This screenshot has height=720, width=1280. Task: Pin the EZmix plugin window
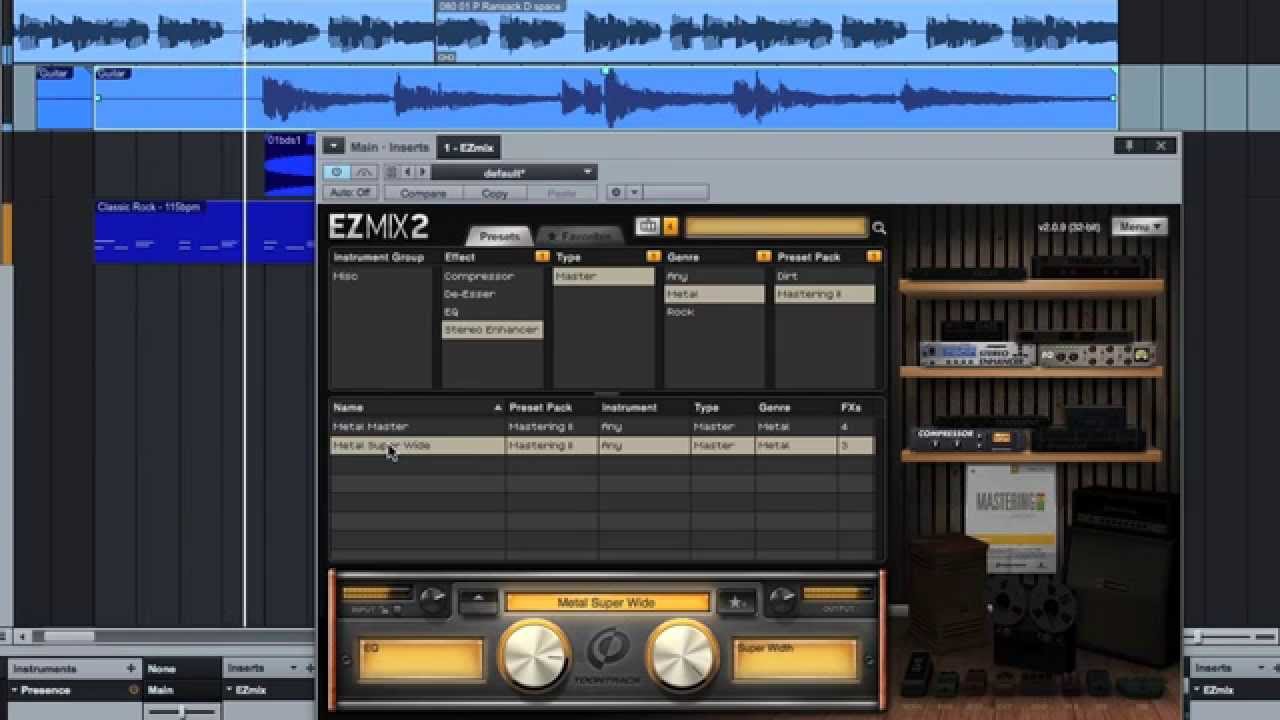coord(1129,146)
